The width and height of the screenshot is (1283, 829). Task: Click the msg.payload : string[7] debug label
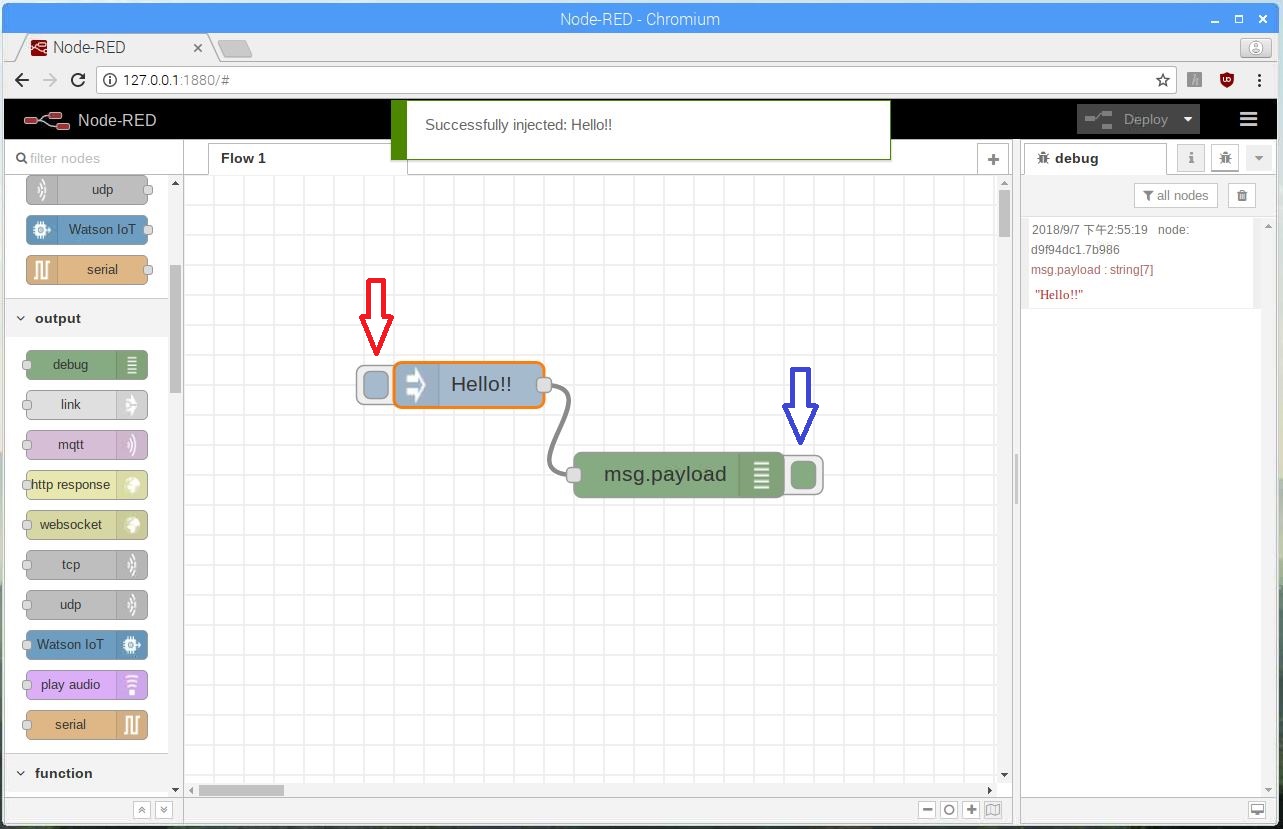[1092, 270]
